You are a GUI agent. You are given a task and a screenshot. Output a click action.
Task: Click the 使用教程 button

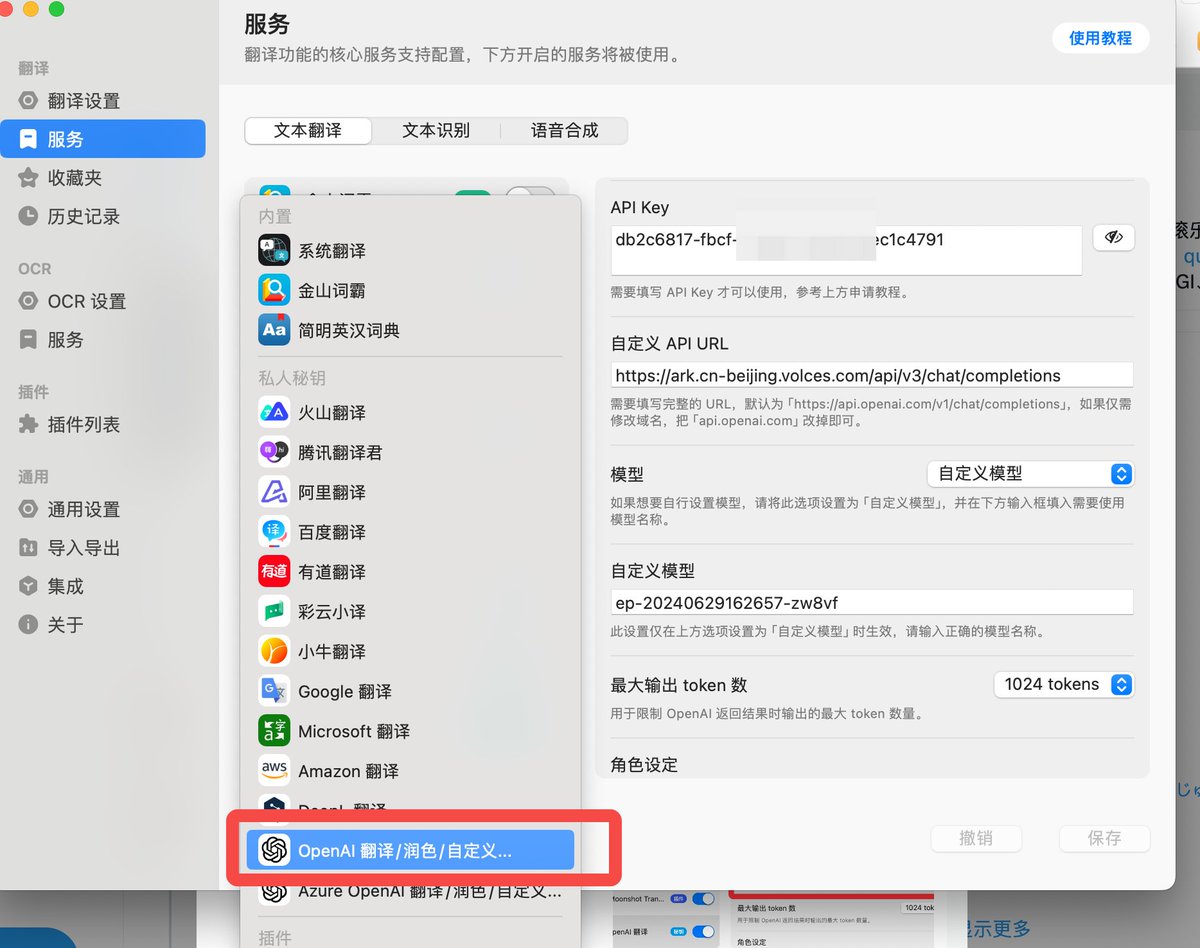point(1100,38)
